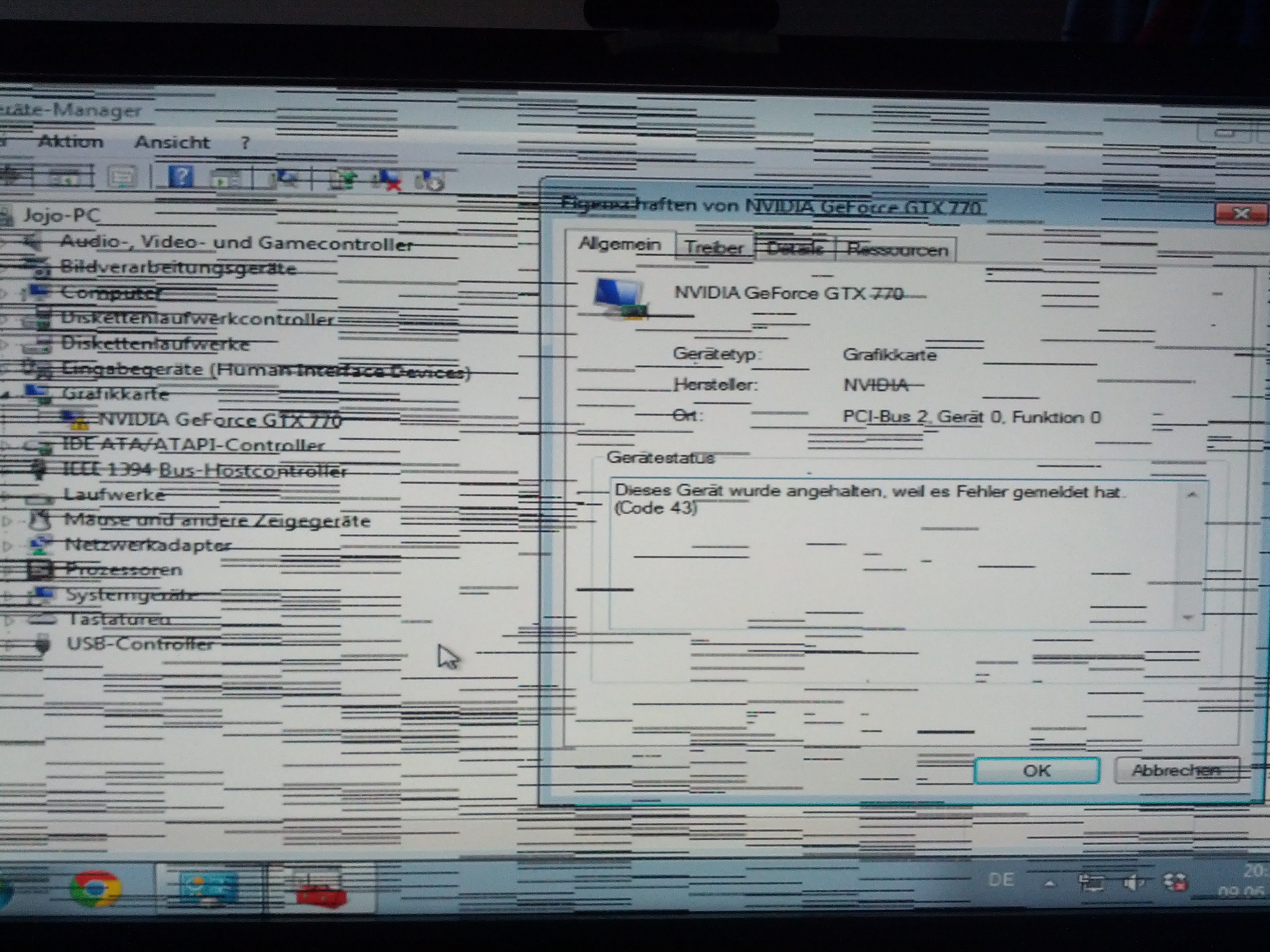Open the Ansicht menu
Viewport: 1270px width, 952px height.
tap(171, 143)
